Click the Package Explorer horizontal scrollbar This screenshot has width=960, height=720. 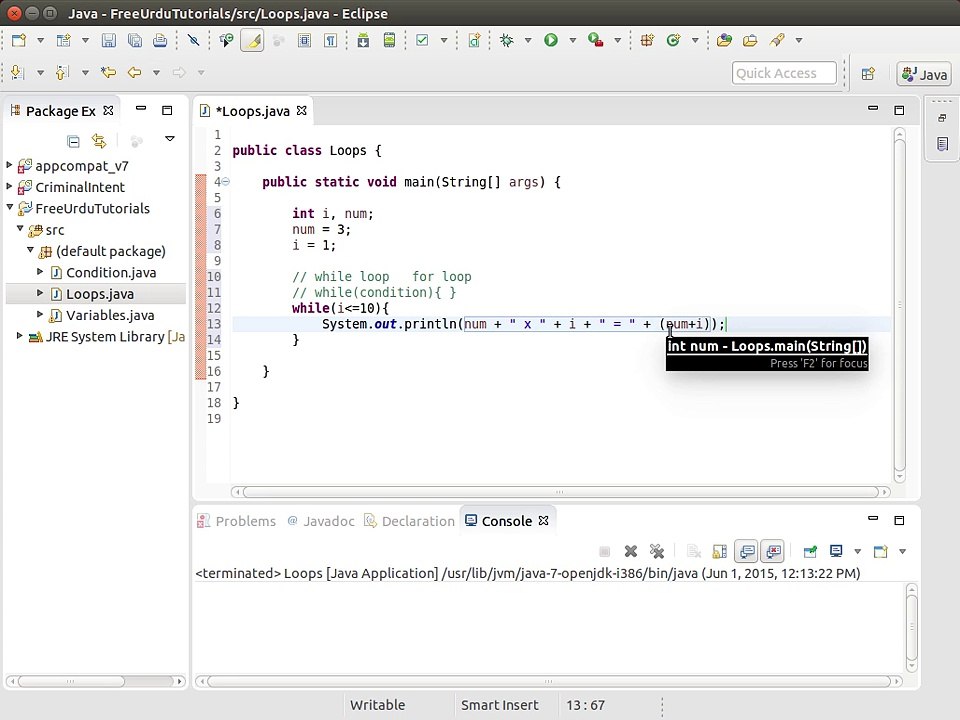pos(96,681)
